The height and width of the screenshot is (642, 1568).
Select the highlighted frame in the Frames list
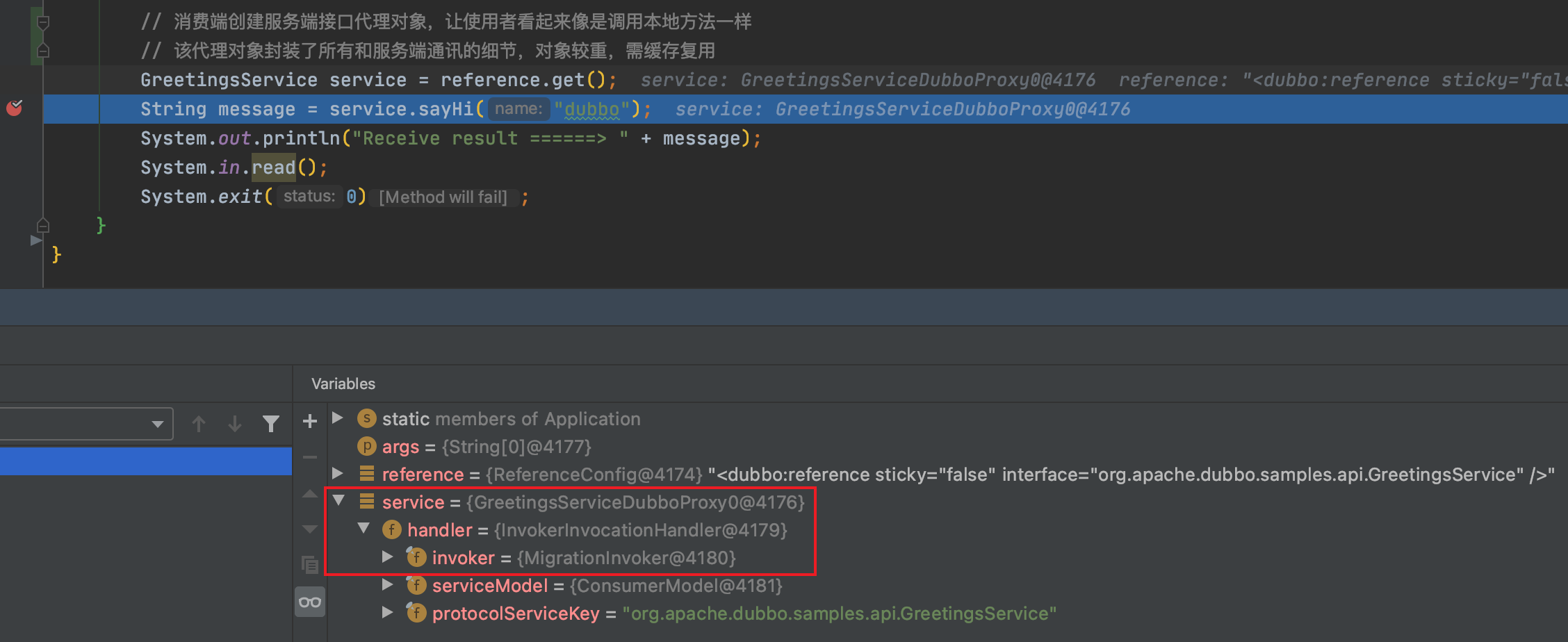[x=146, y=461]
